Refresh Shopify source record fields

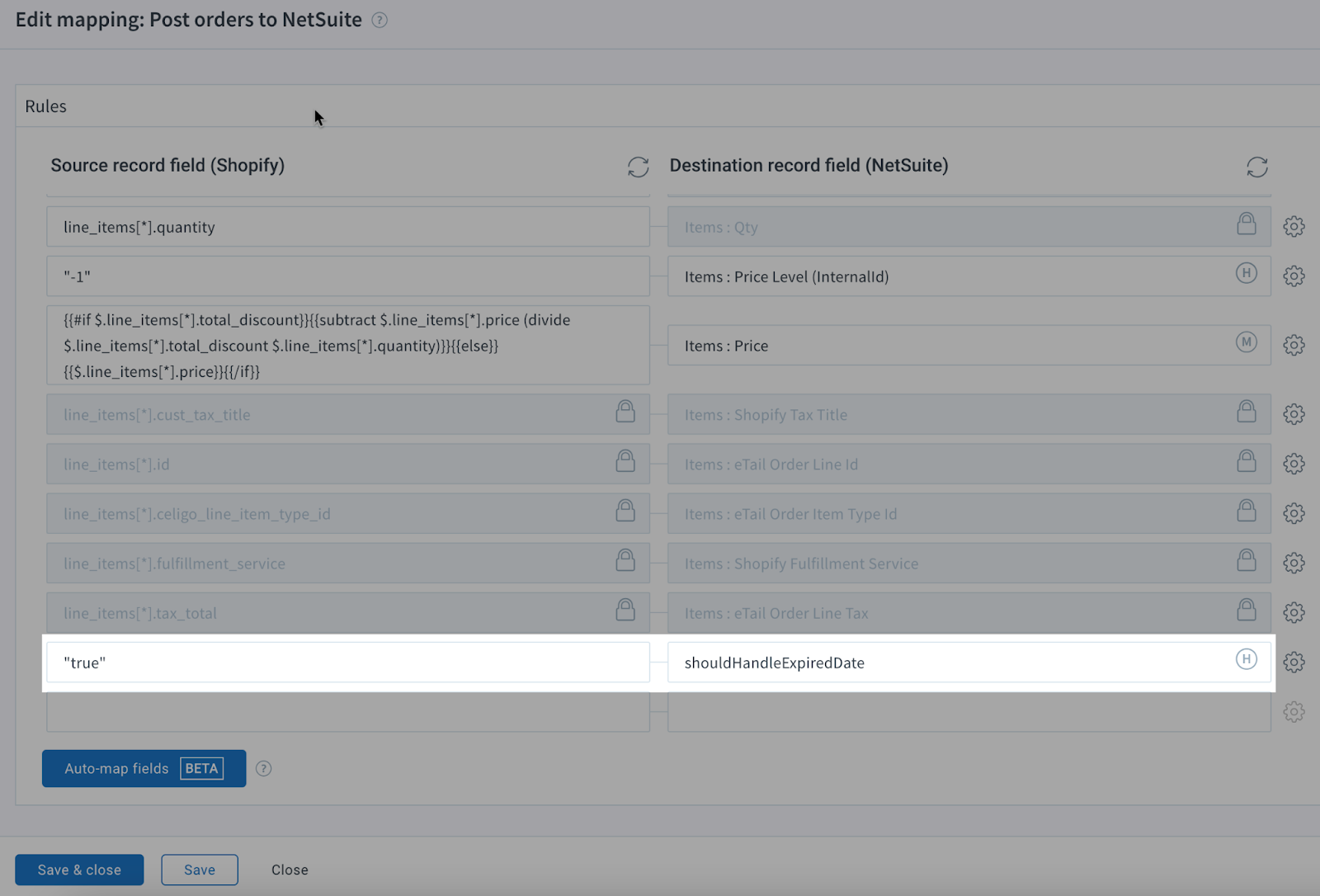tap(638, 167)
